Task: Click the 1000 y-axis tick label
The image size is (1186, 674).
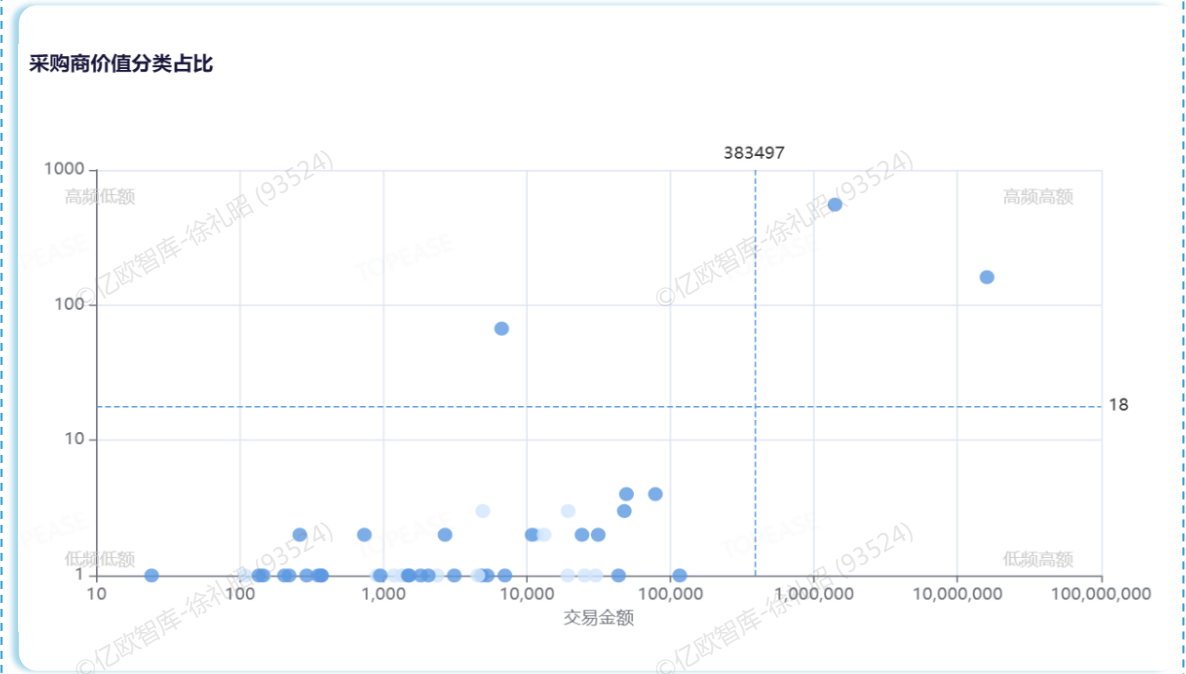Action: (x=64, y=170)
